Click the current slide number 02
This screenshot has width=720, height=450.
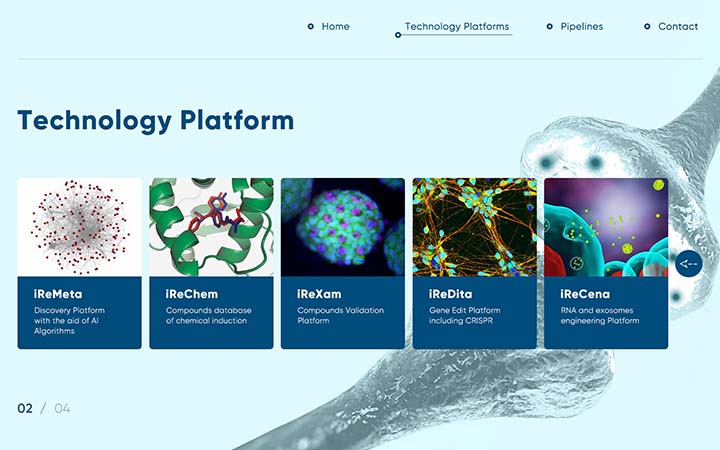click(25, 408)
